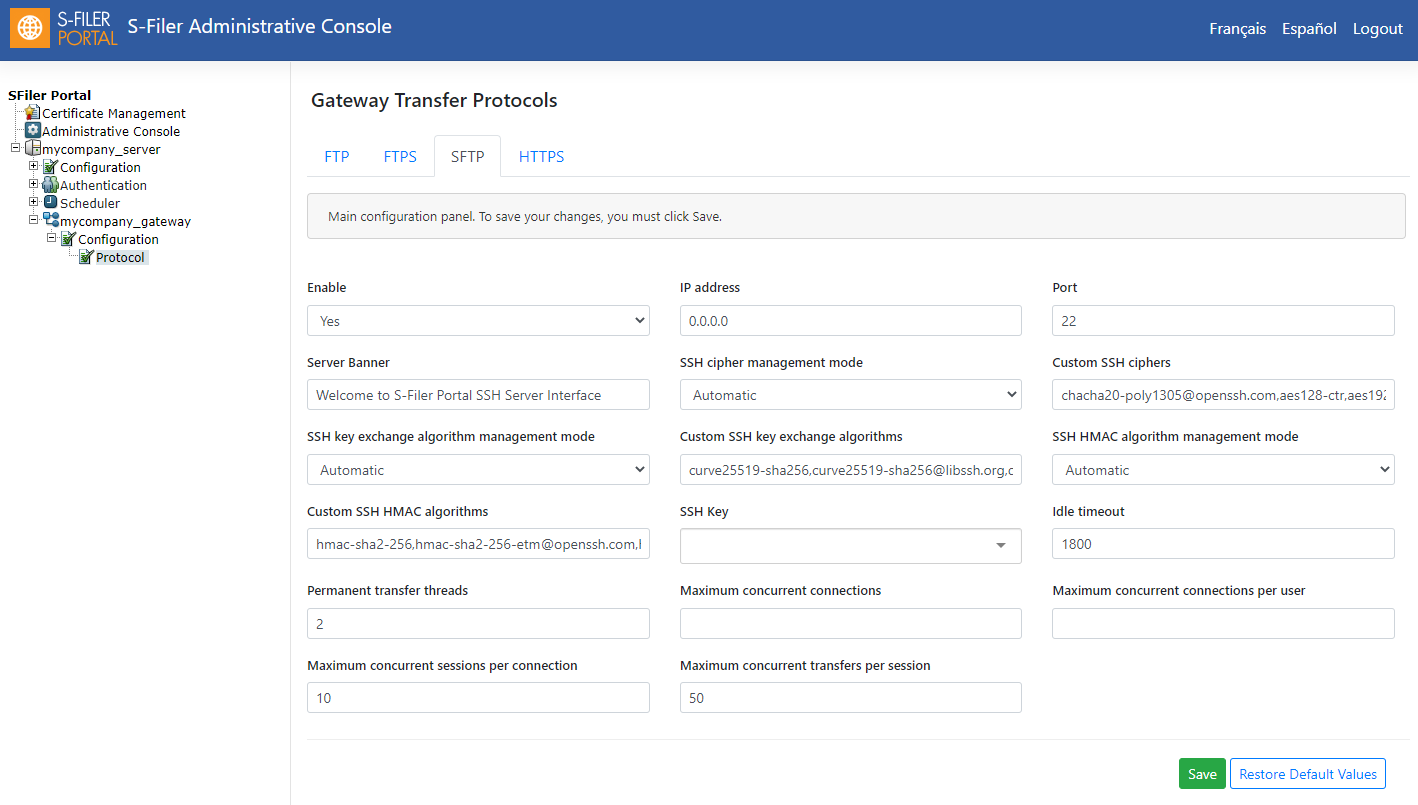This screenshot has height=805, width=1418.
Task: Click the Protocol node icon
Action: point(87,257)
